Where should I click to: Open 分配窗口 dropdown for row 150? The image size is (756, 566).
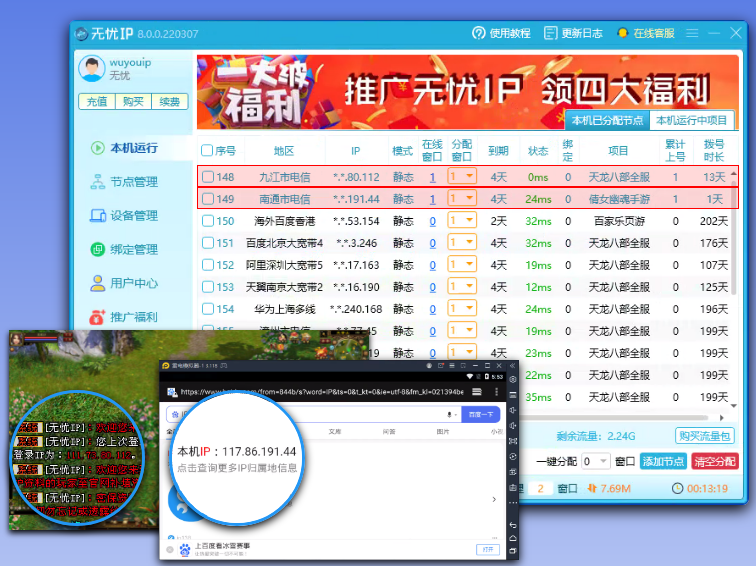462,220
